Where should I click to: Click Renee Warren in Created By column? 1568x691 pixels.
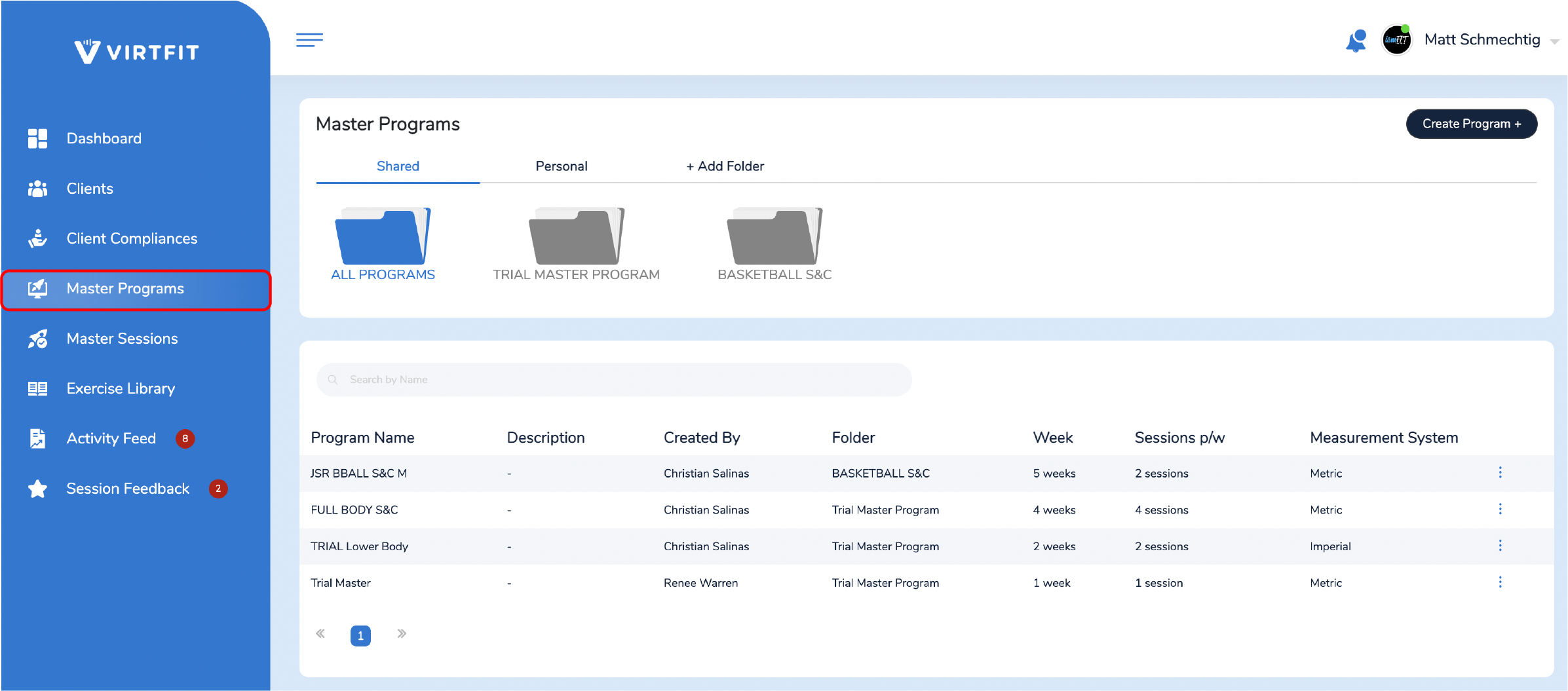[700, 583]
